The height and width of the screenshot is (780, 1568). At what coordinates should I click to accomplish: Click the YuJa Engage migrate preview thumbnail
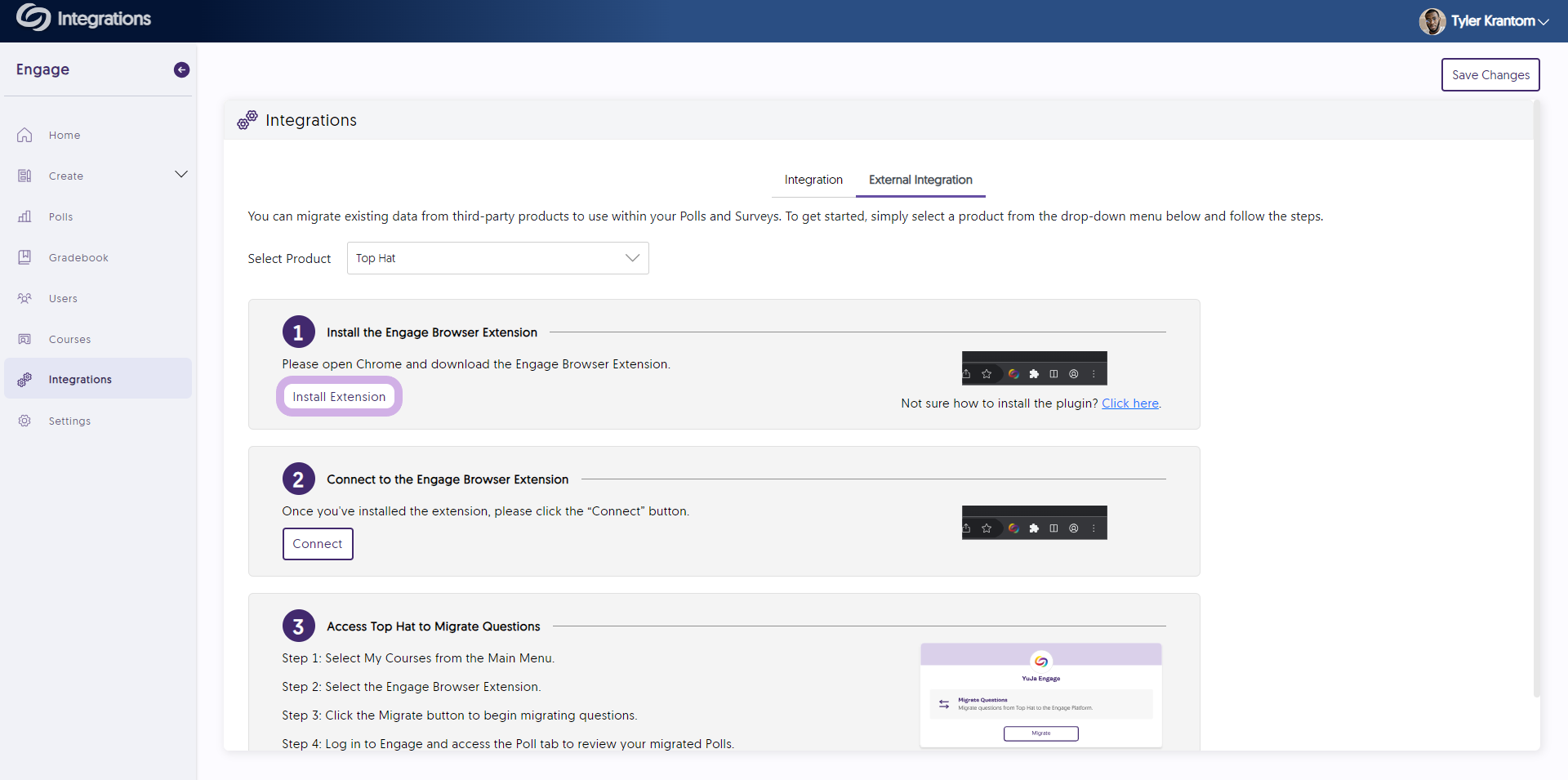pos(1041,695)
